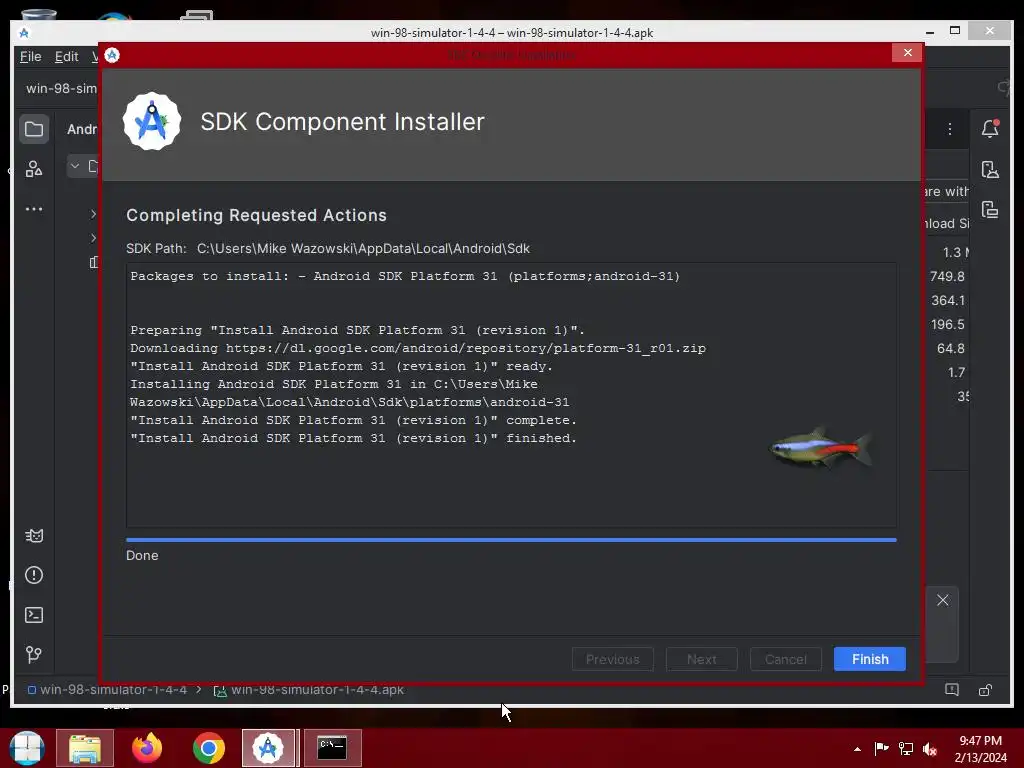The height and width of the screenshot is (768, 1024).
Task: Click the Completing Requested Actions heading
Action: tap(257, 216)
